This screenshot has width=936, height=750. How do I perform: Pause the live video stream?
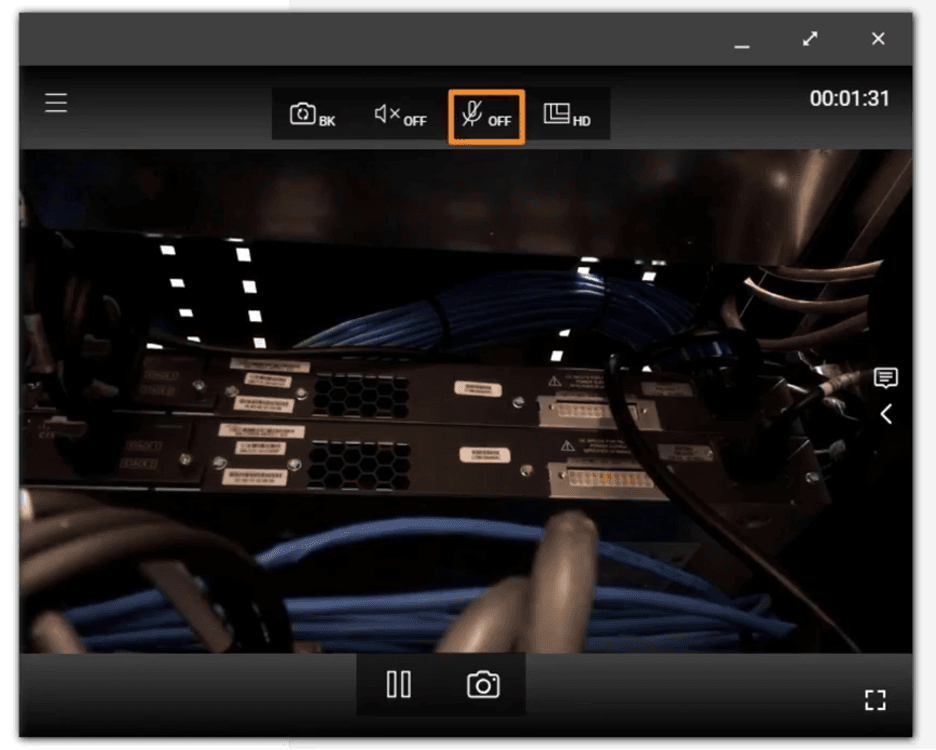click(398, 684)
